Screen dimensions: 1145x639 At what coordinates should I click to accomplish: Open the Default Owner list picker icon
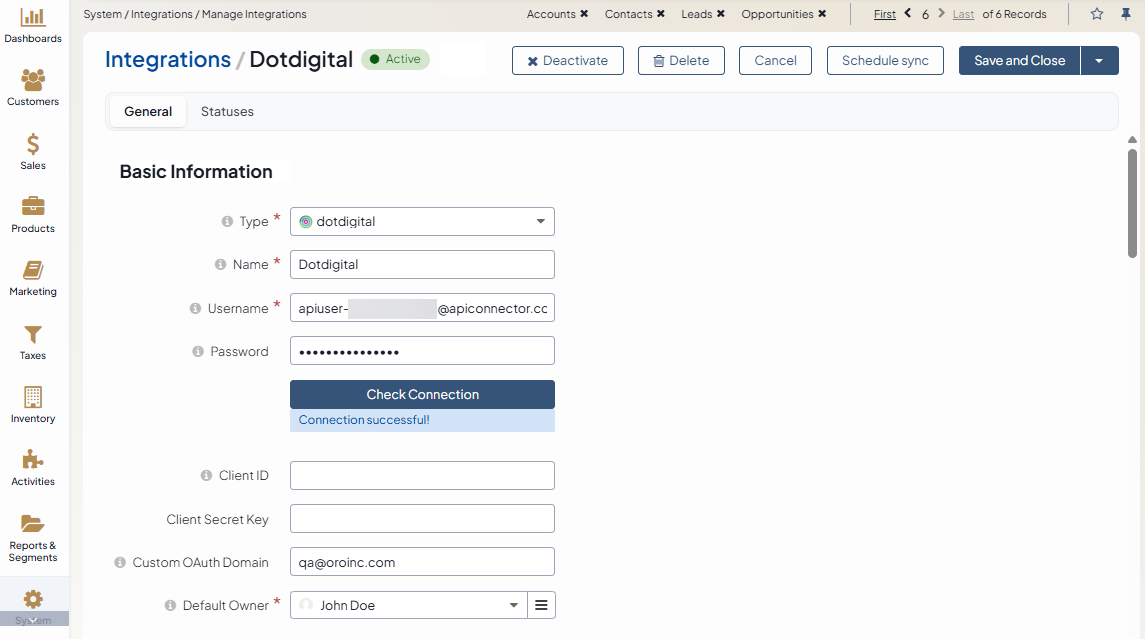tap(541, 605)
